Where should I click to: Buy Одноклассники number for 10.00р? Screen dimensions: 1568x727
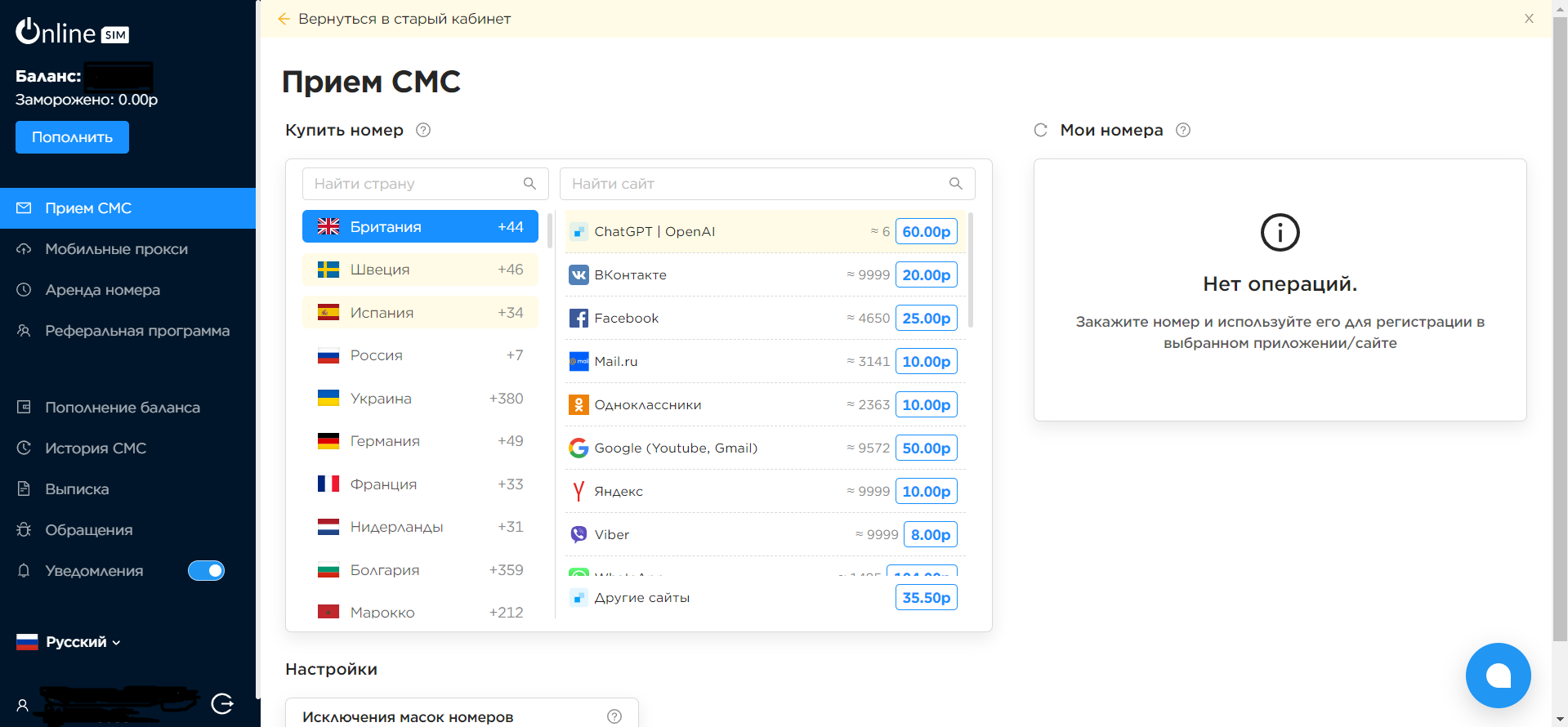pos(926,405)
